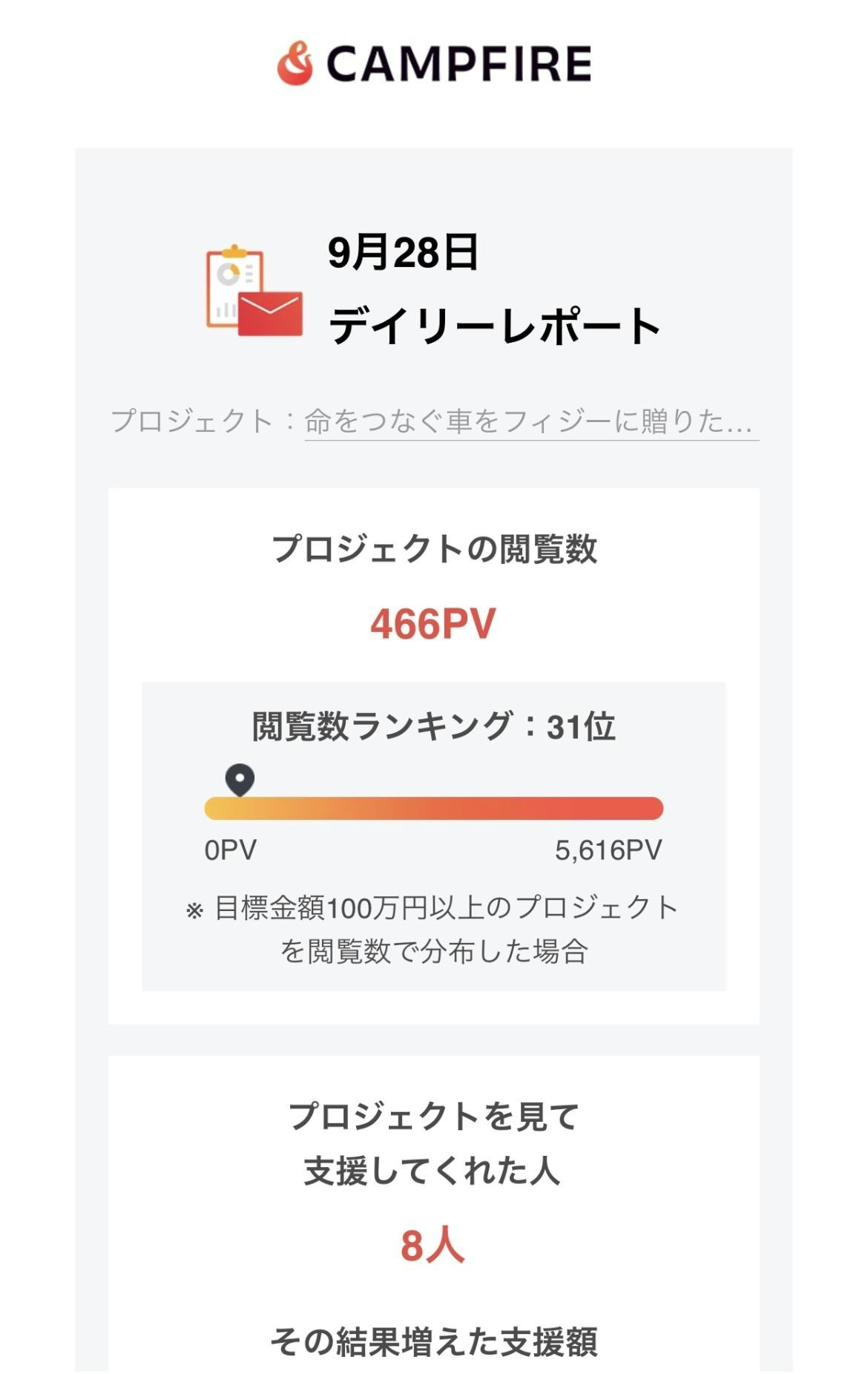Click the 0PV minimum label

point(231,850)
